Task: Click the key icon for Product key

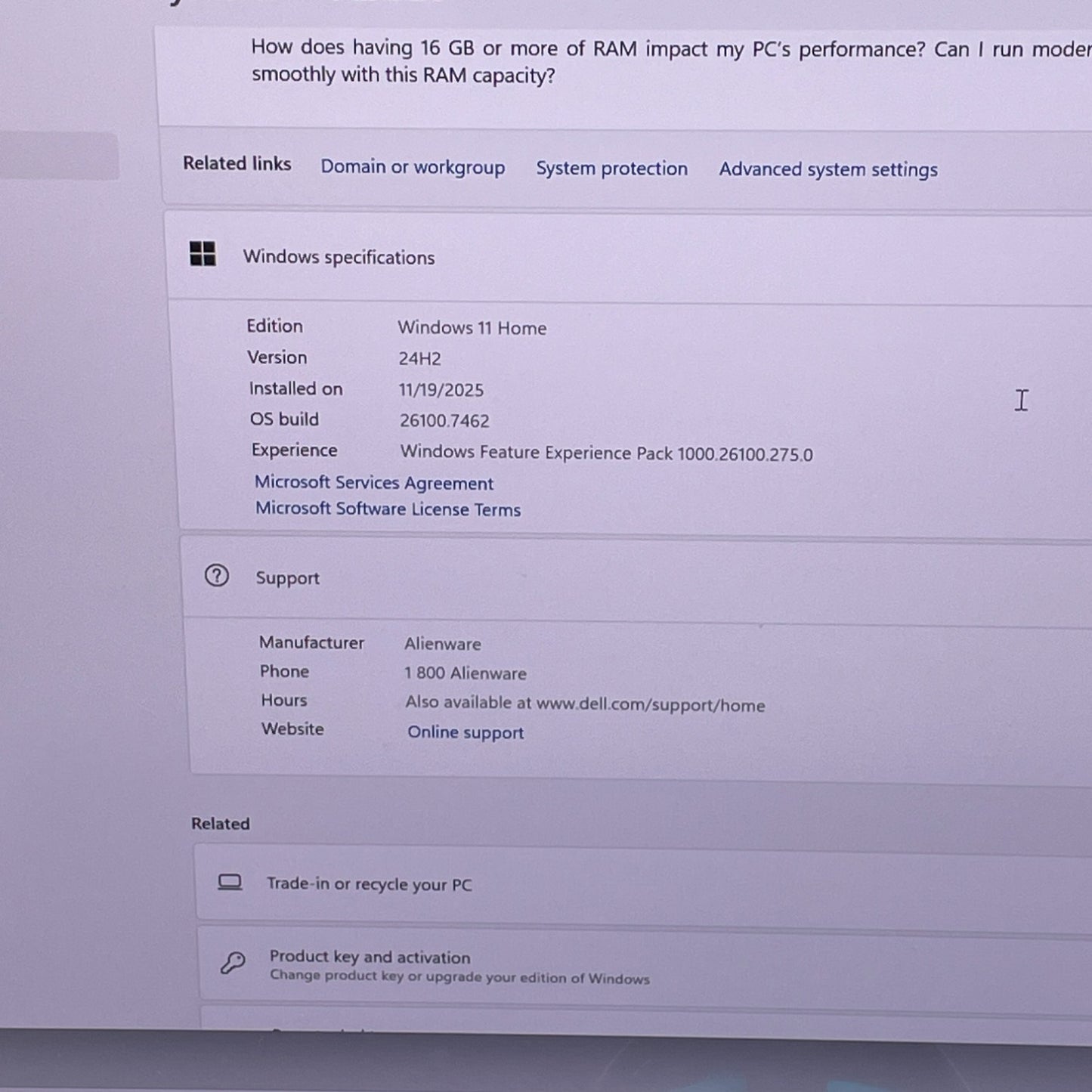Action: pos(233,963)
